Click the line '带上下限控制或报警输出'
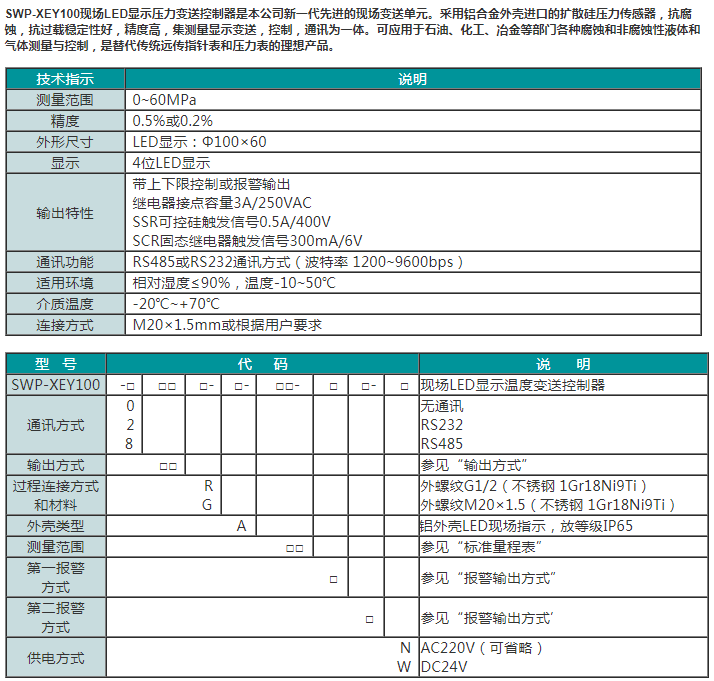Image resolution: width=714 pixels, height=681 pixels. [211, 184]
